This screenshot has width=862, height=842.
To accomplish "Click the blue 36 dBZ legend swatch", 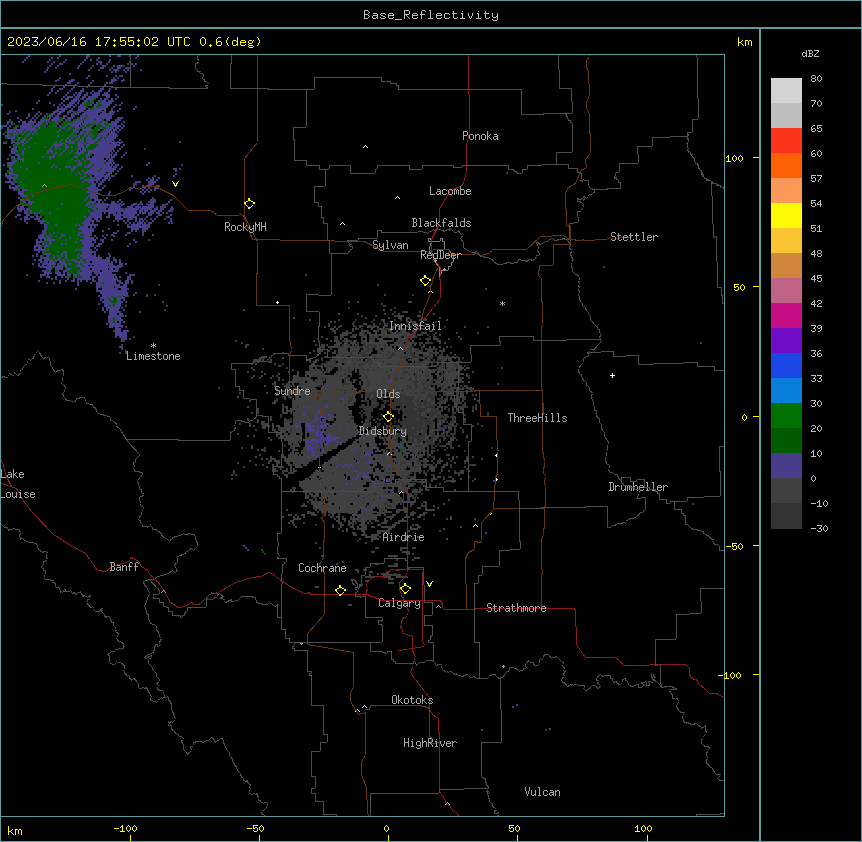I will (x=786, y=365).
